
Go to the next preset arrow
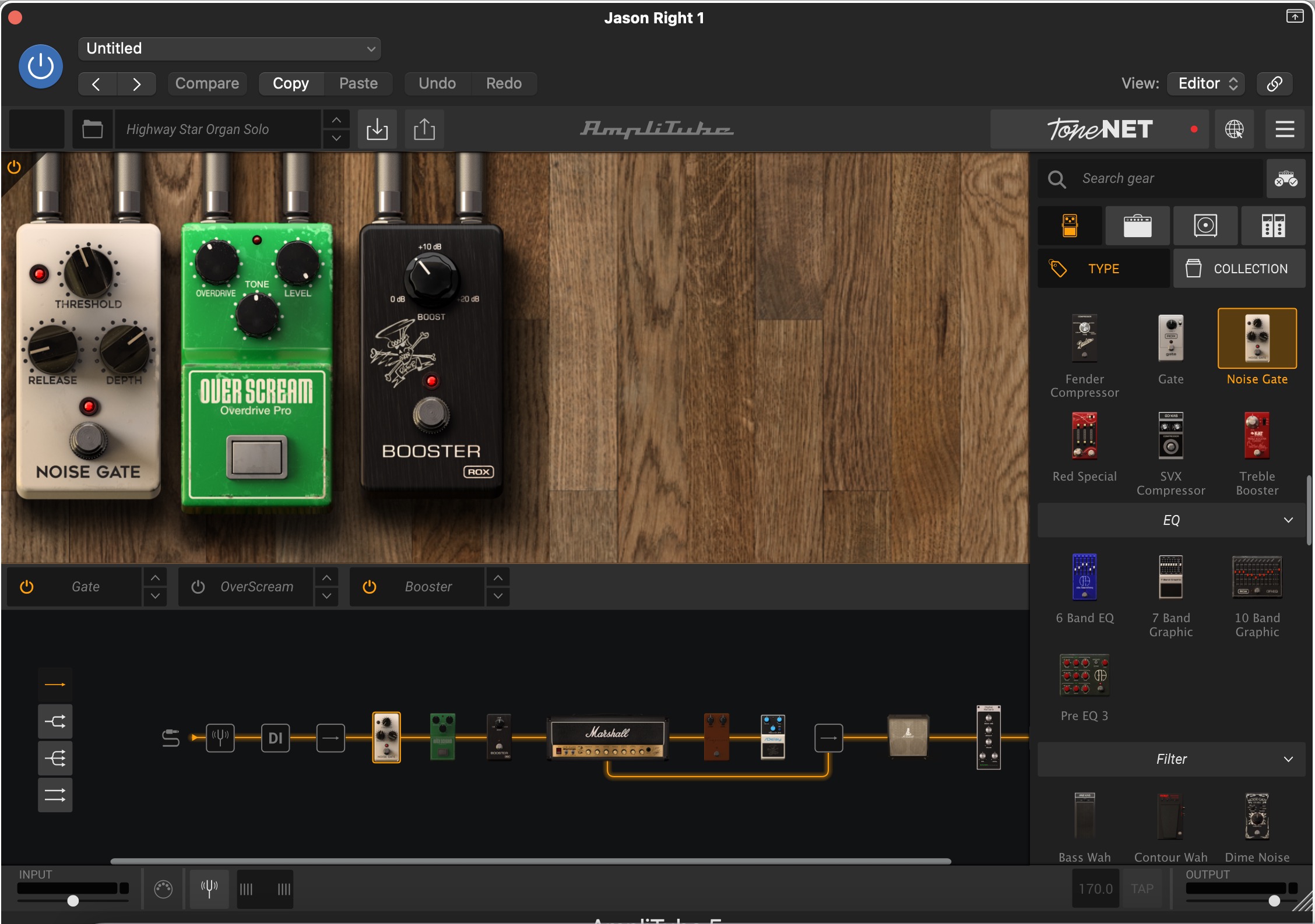(x=136, y=84)
